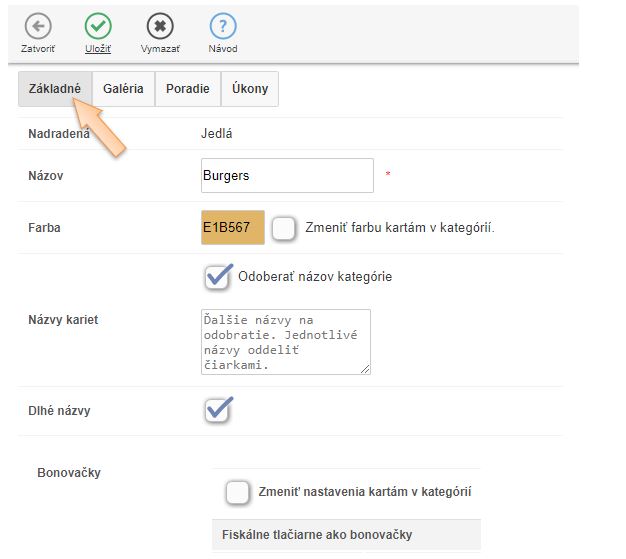The image size is (626, 559).
Task: Open the E1B567 color swatch
Action: point(233,228)
